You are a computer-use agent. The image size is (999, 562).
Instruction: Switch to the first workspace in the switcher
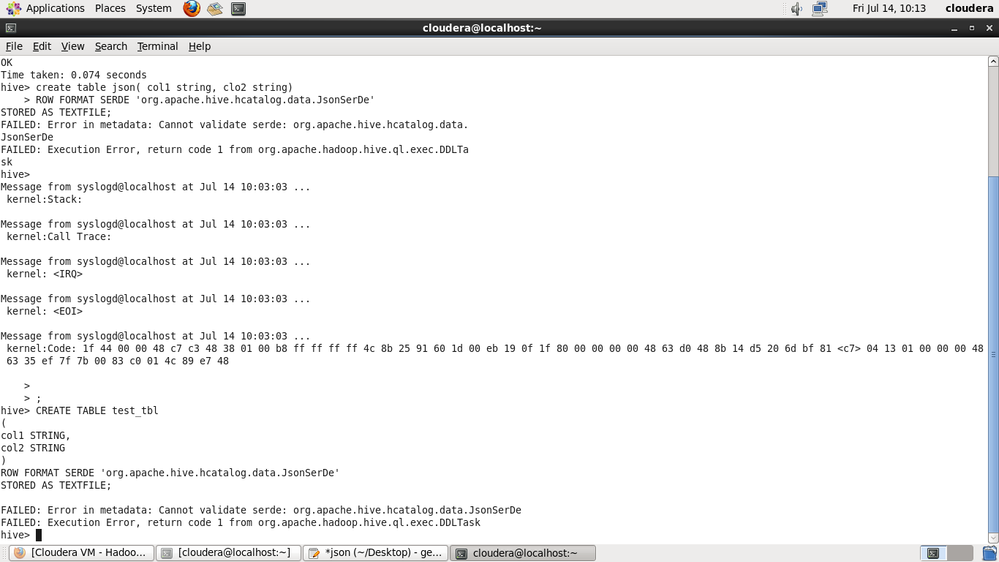pyautogui.click(x=933, y=553)
